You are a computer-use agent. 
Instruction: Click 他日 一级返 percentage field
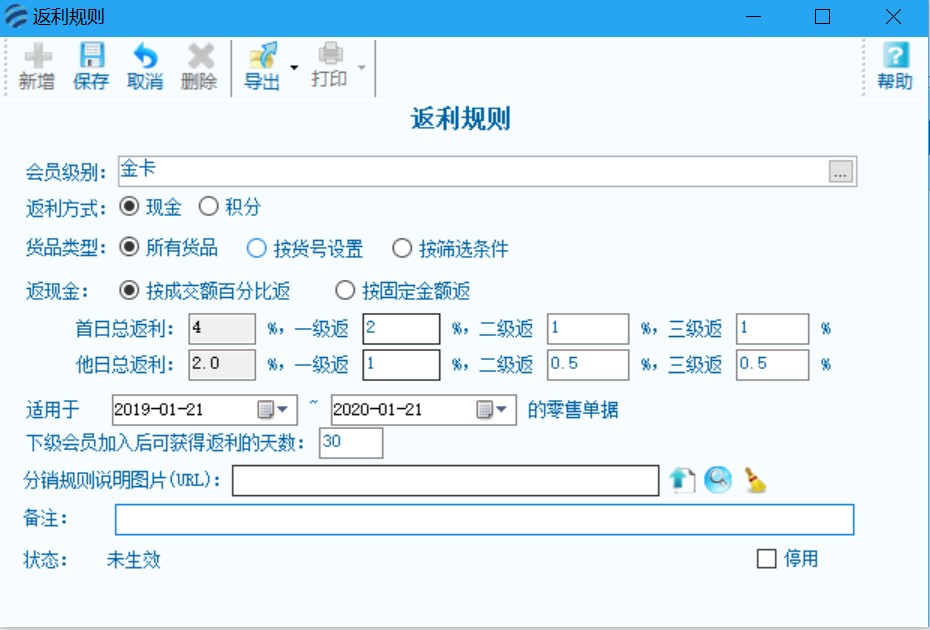coord(402,364)
